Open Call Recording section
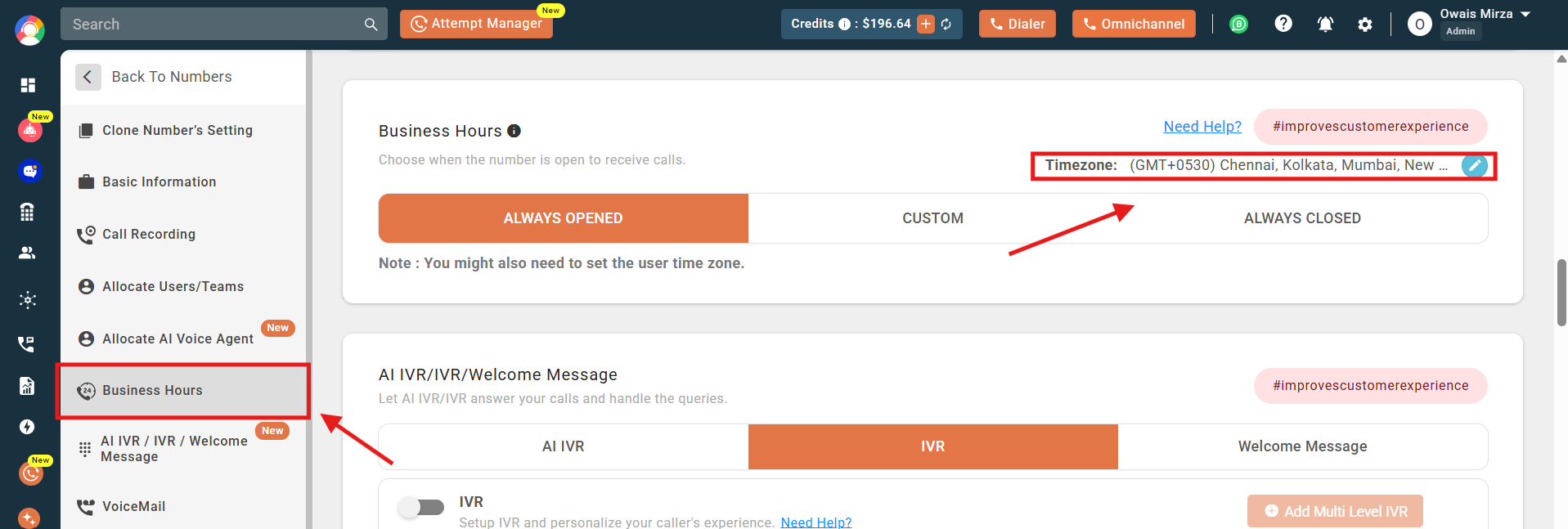This screenshot has height=529, width=1568. (x=184, y=235)
